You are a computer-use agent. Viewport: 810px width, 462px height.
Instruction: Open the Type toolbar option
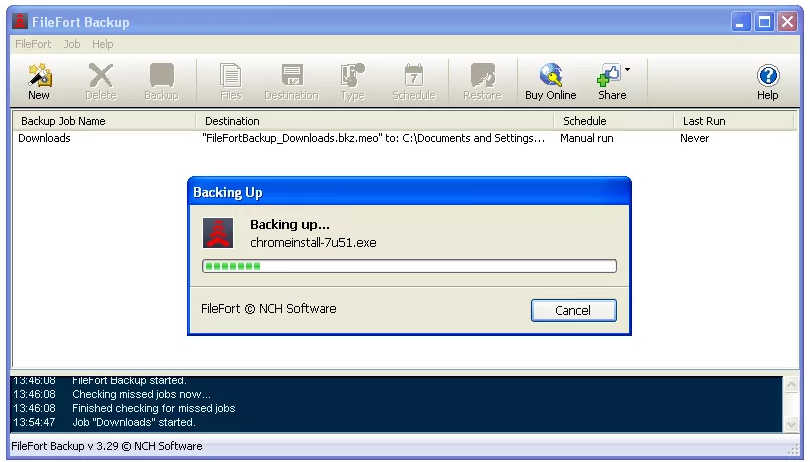pos(353,82)
